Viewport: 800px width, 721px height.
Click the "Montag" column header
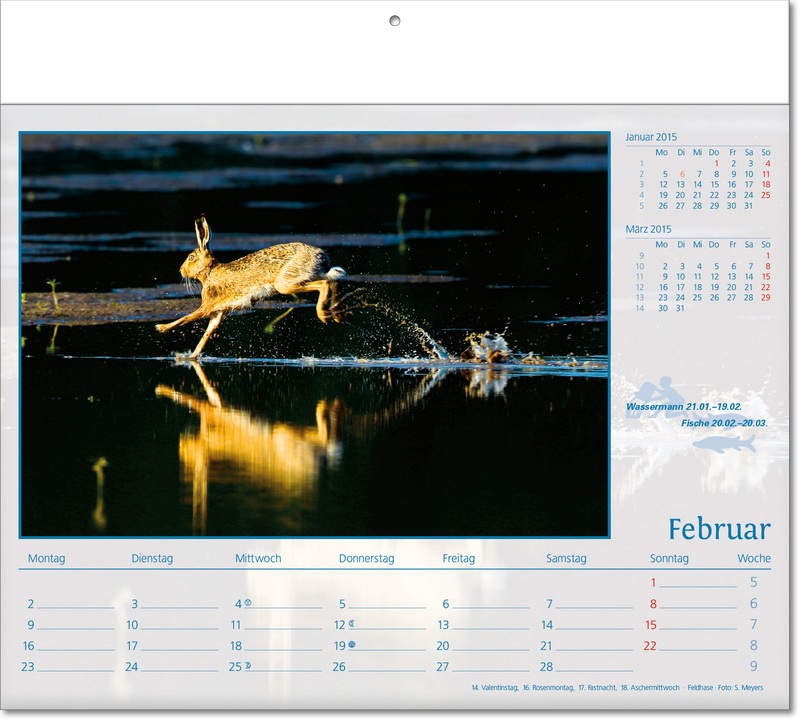click(x=46, y=558)
